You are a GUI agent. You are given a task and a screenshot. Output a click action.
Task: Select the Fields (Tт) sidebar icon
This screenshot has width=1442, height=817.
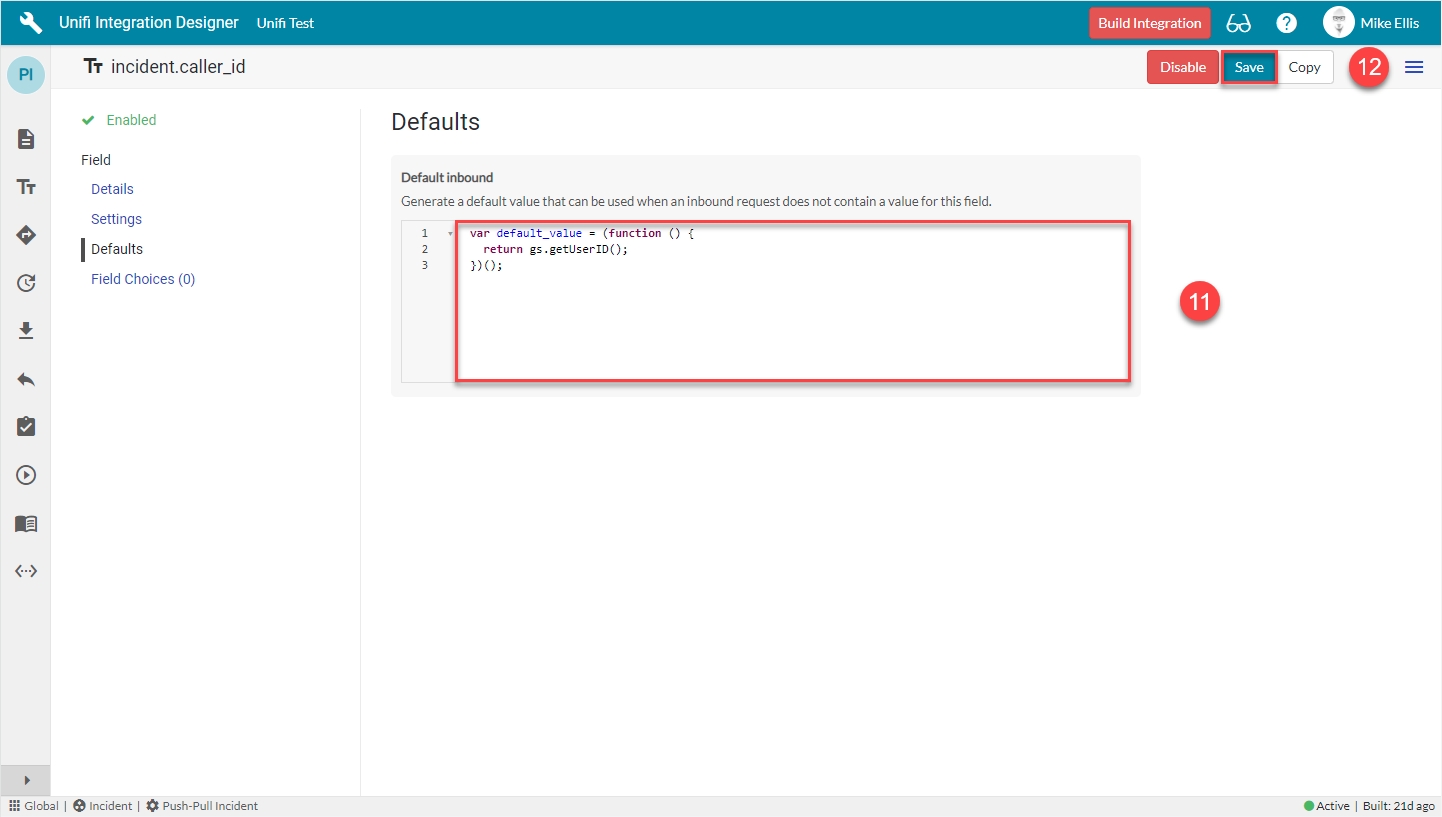click(26, 187)
